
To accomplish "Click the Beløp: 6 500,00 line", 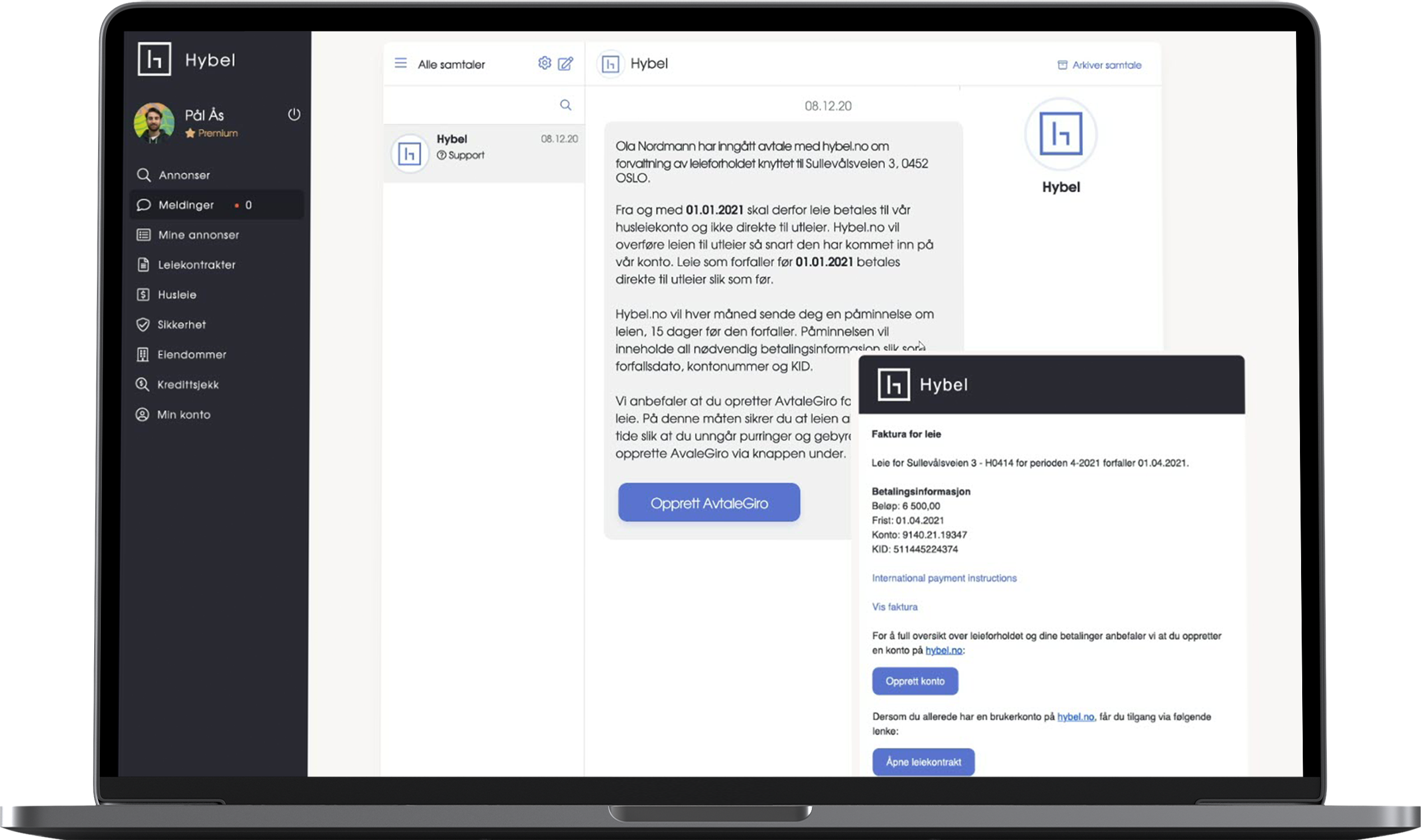I will 905,506.
